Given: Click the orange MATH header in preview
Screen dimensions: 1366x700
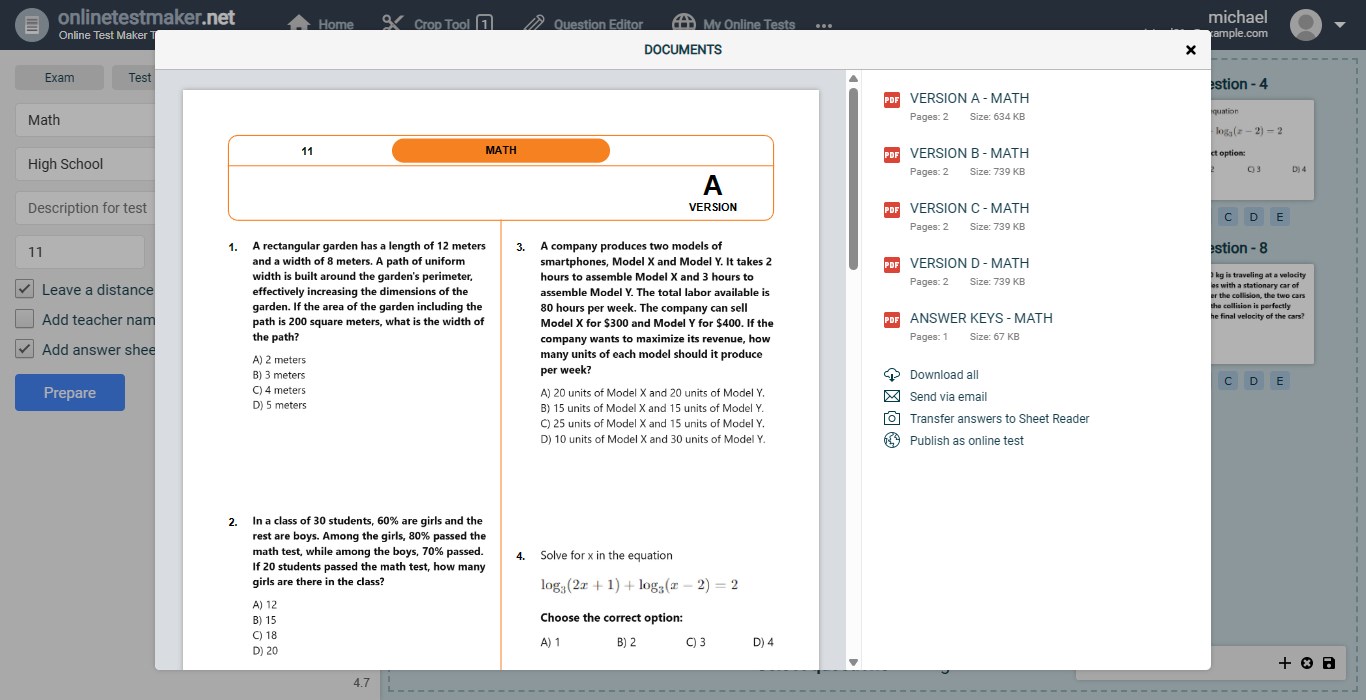Looking at the screenshot, I should coord(501,151).
